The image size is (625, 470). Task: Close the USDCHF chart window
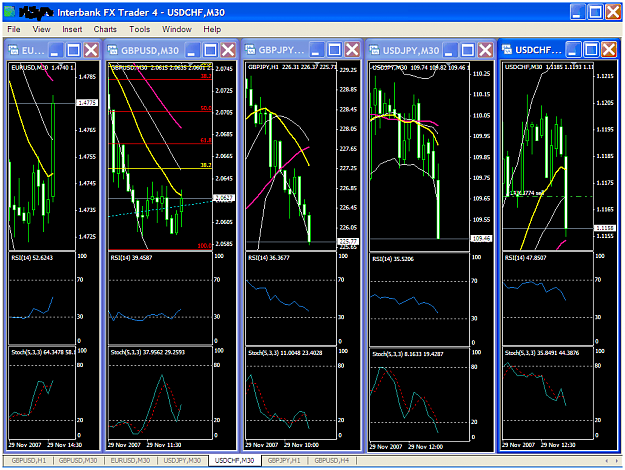coord(609,50)
